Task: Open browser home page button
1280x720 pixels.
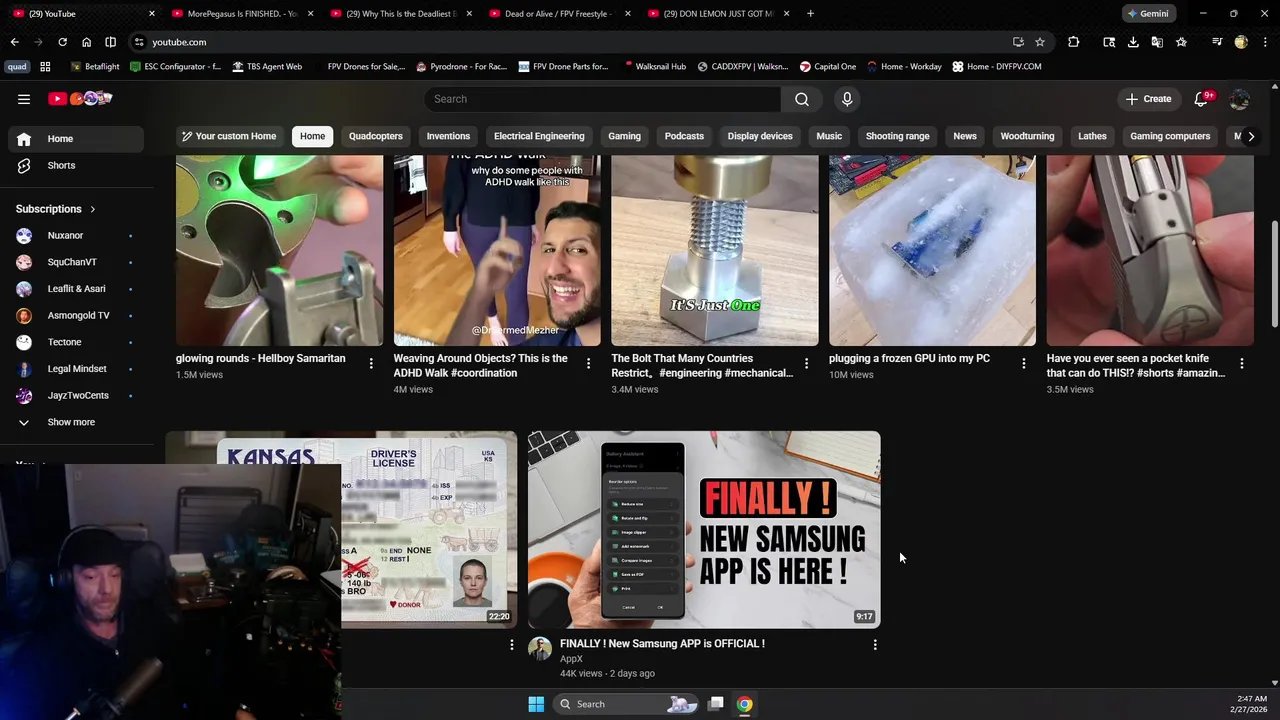Action: [86, 42]
